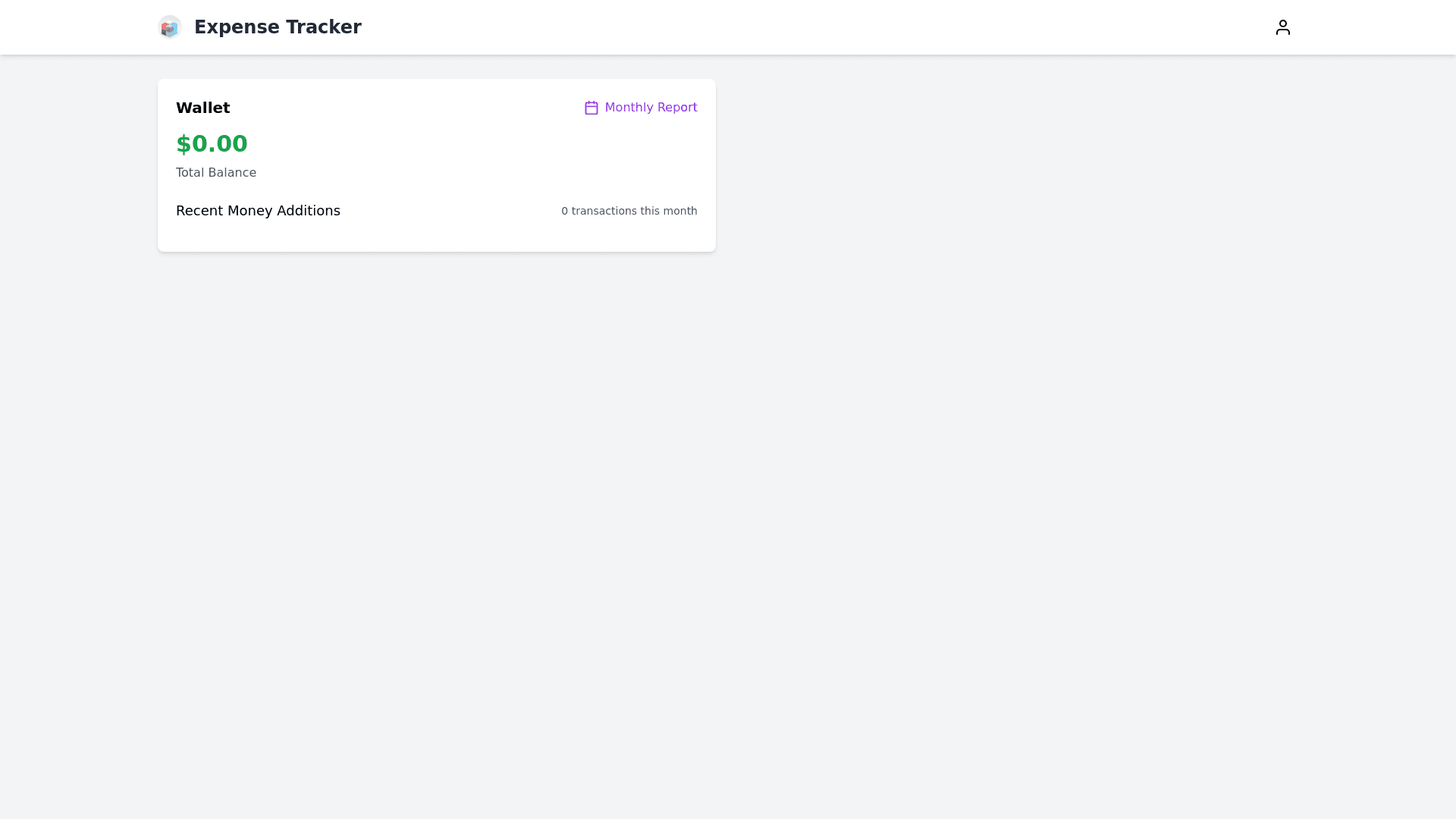Click the 0 transactions this month text
1456x819 pixels.
coord(629,211)
